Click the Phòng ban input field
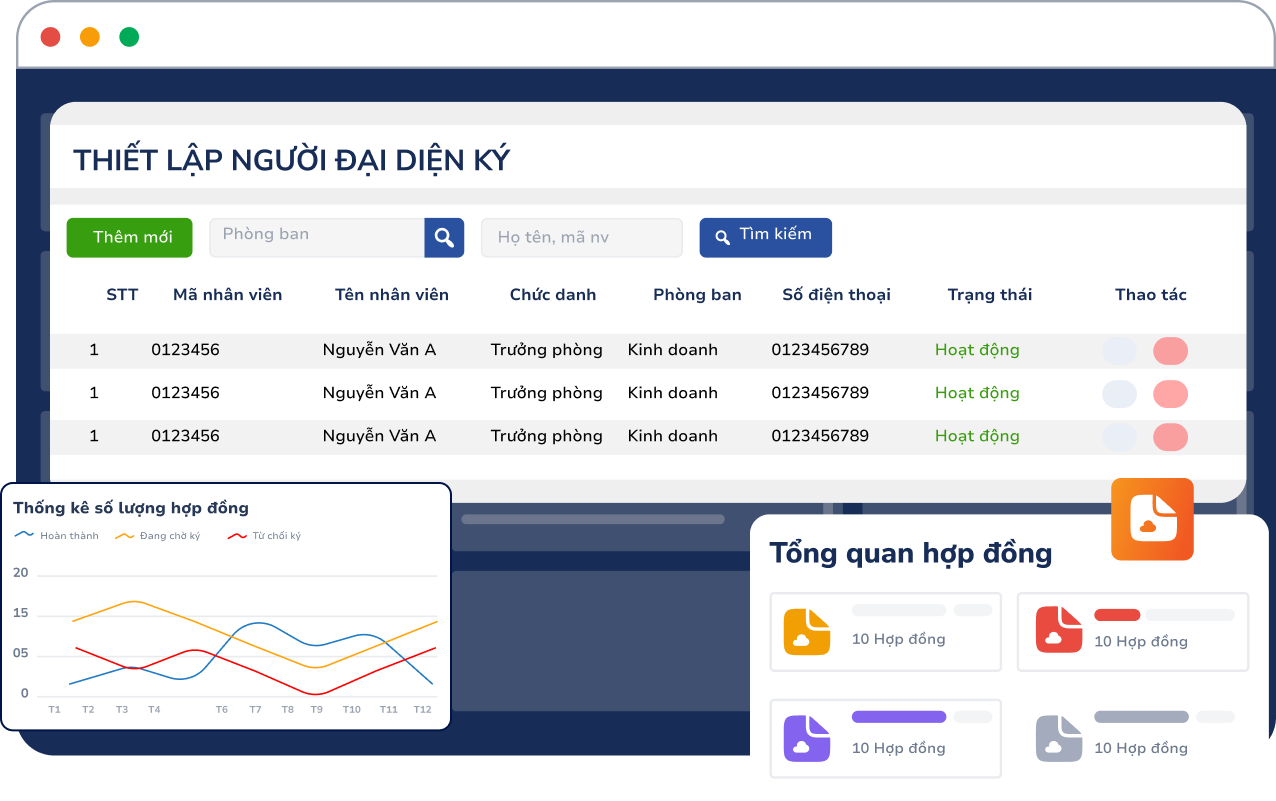The image size is (1276, 801). coord(316,238)
